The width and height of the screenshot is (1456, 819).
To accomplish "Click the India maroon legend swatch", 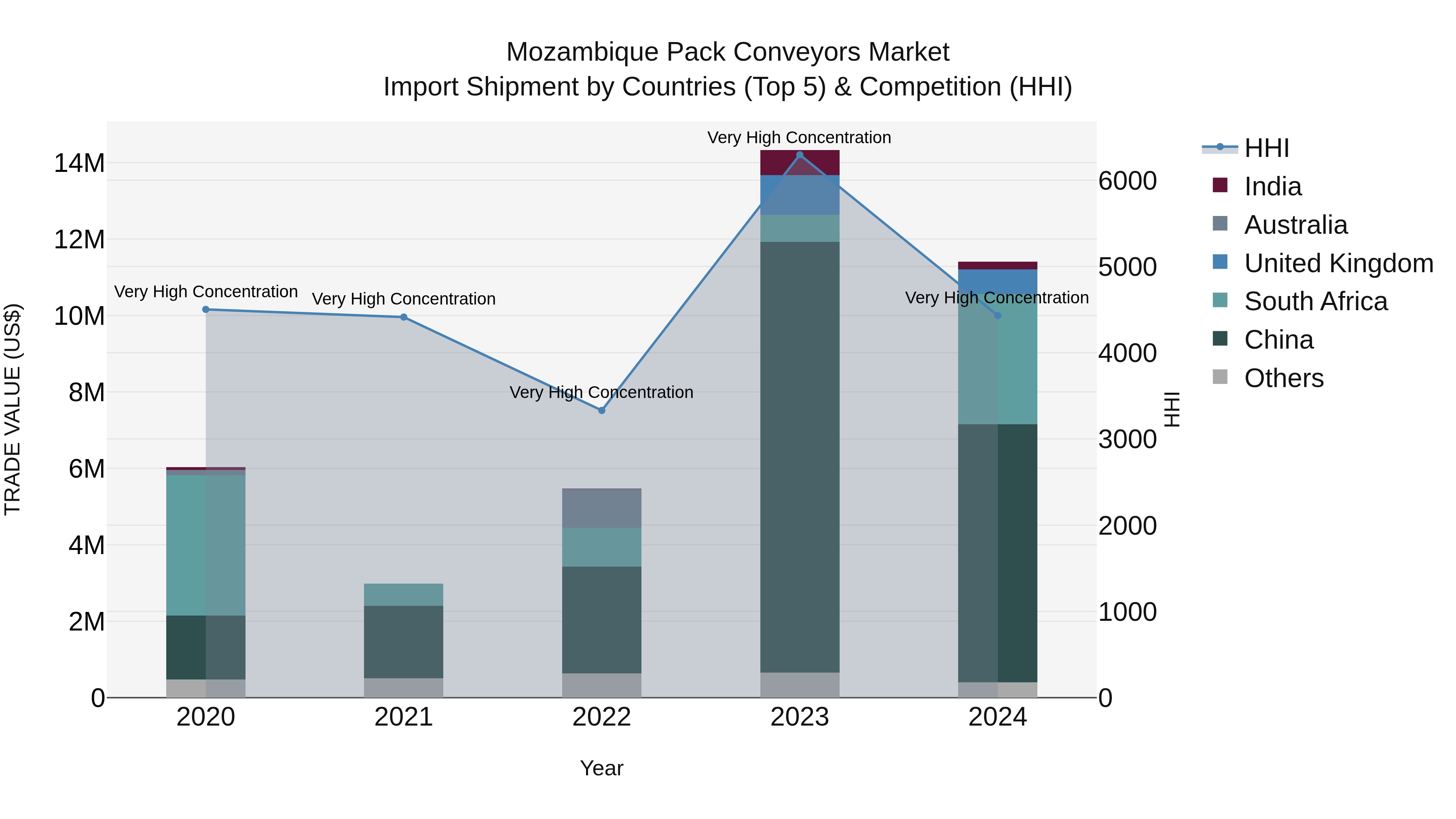I will (x=1220, y=185).
